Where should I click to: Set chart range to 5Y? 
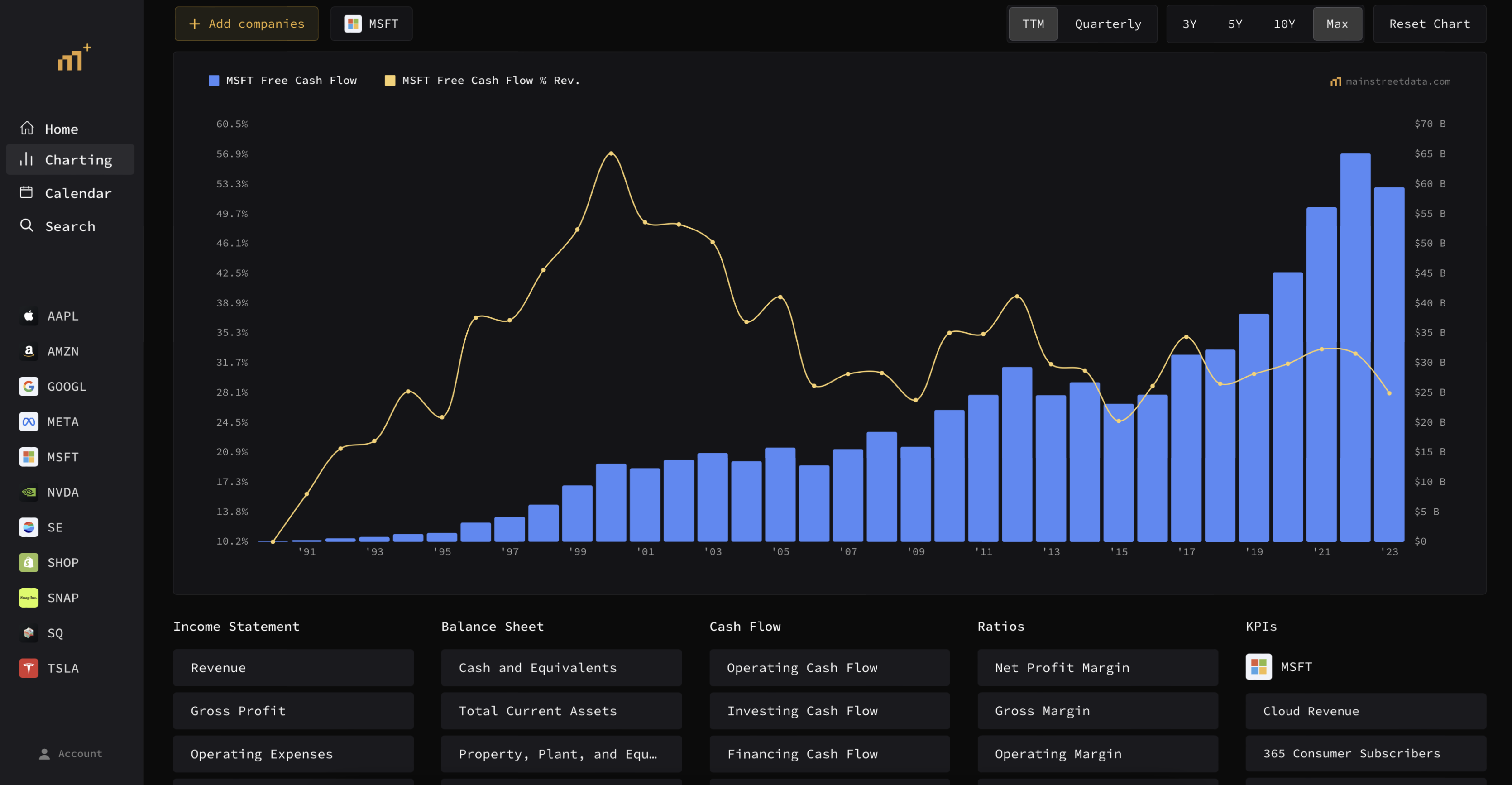[x=1235, y=24]
